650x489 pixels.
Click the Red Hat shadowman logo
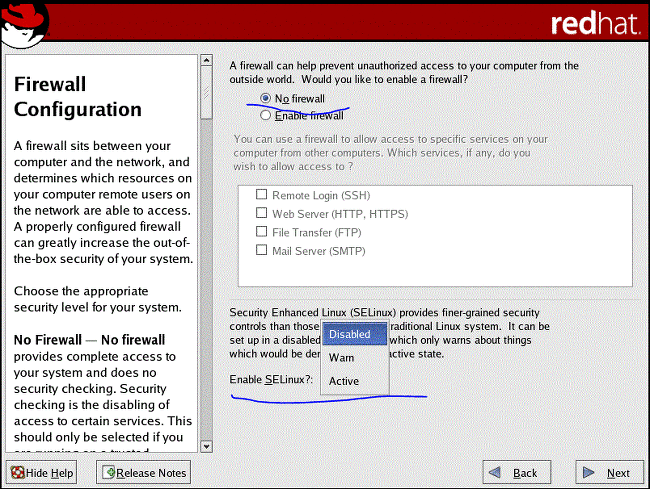[24, 24]
